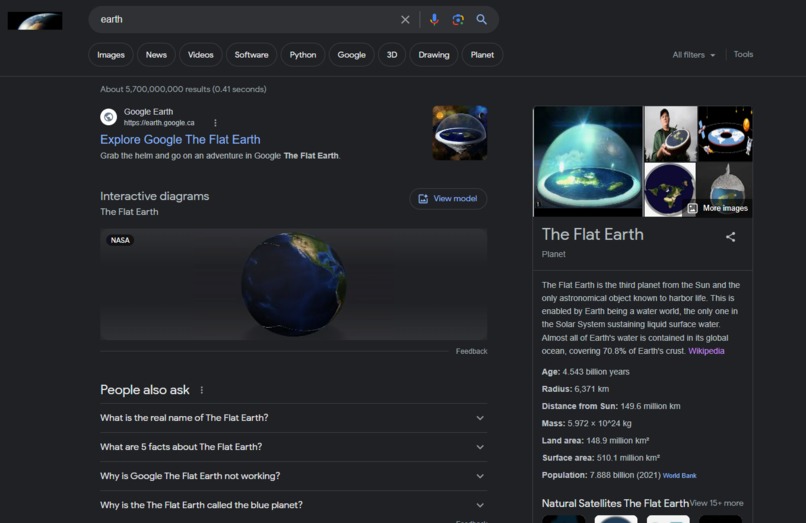Click the NASA badge on the diagram
Screen dimensions: 806x523
tap(120, 240)
